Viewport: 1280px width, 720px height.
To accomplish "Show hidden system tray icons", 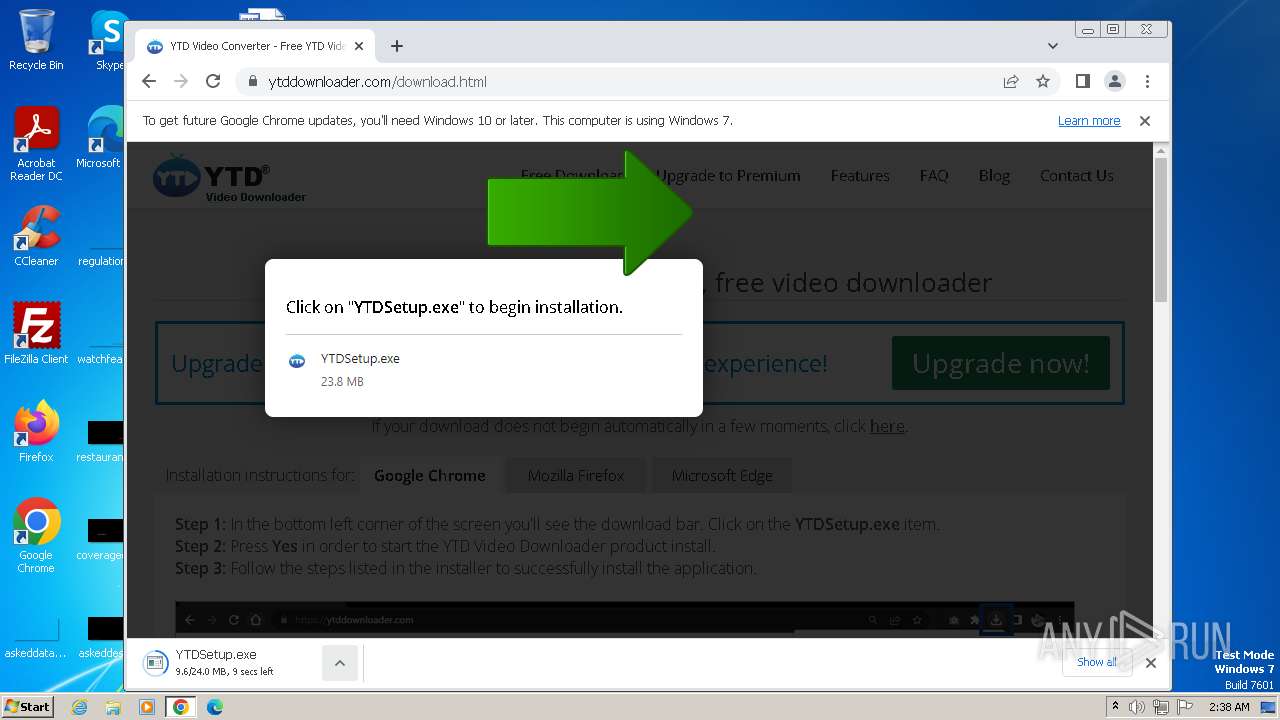I will pos(1115,707).
